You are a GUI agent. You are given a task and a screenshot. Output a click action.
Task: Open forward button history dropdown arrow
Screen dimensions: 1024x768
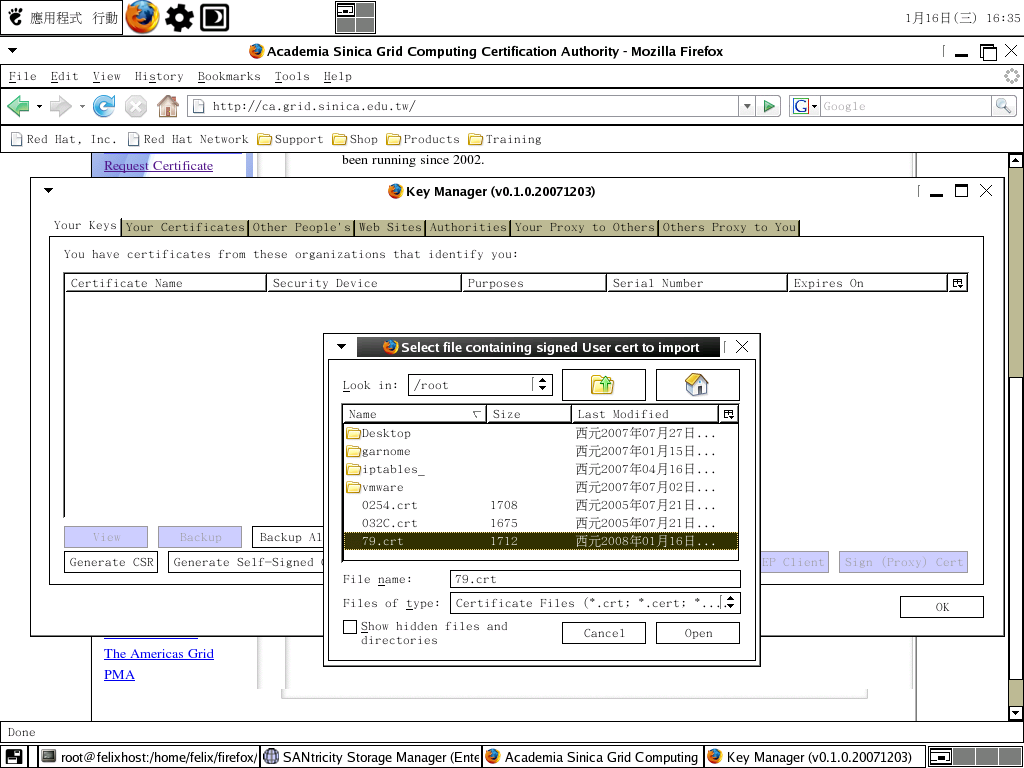pyautogui.click(x=82, y=106)
